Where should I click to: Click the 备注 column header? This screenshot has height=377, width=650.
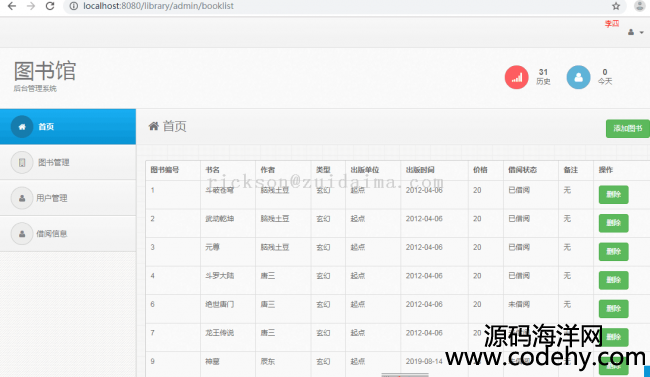coord(570,170)
